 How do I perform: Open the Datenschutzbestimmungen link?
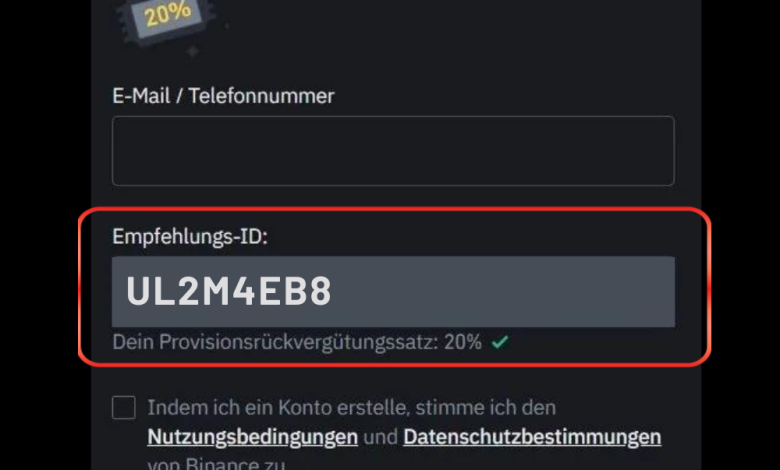pos(532,437)
